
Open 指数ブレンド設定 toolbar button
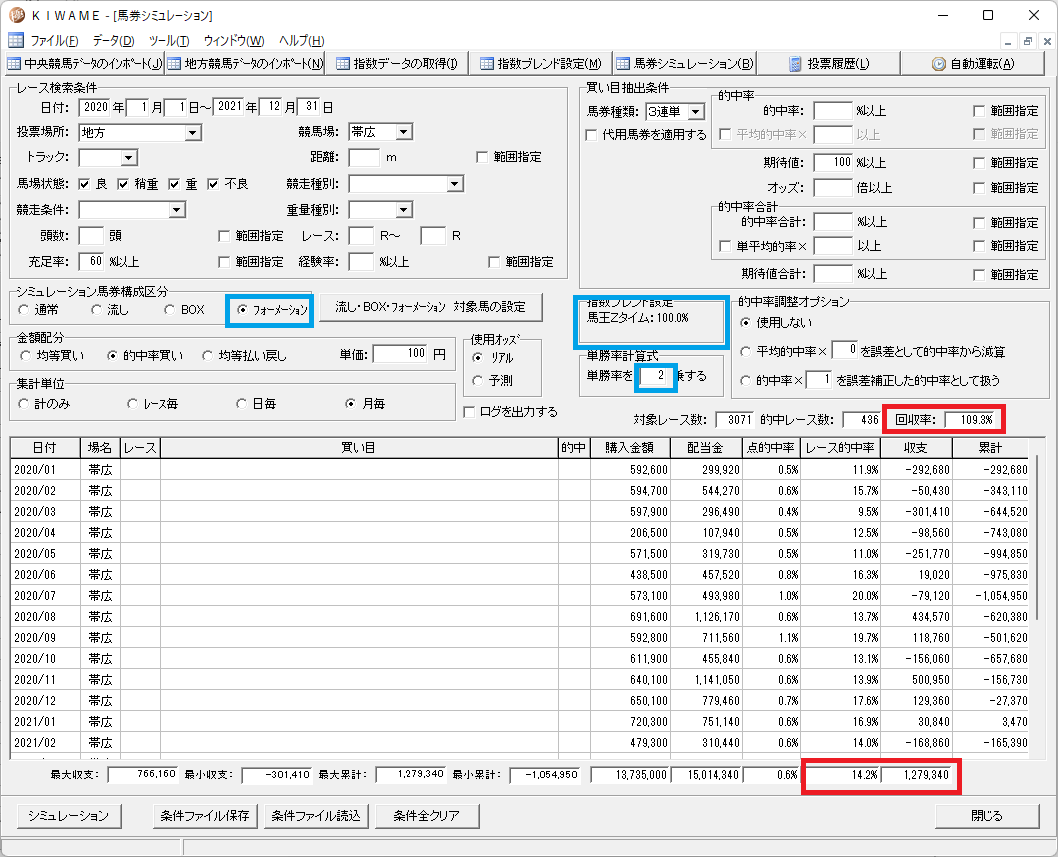click(x=540, y=63)
